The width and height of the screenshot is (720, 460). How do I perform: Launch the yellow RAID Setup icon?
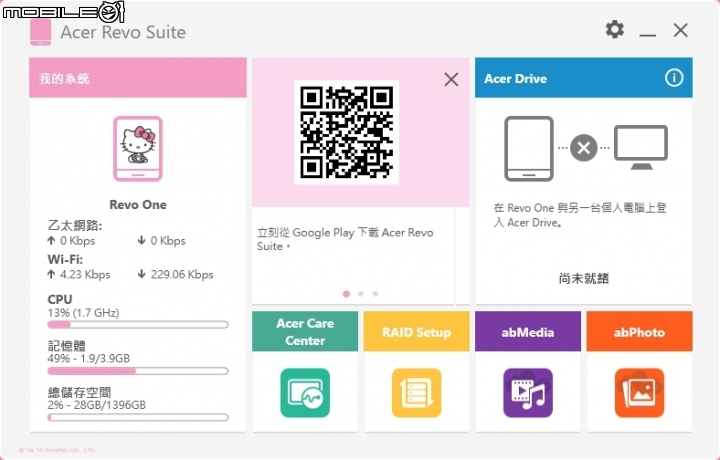pyautogui.click(x=416, y=393)
